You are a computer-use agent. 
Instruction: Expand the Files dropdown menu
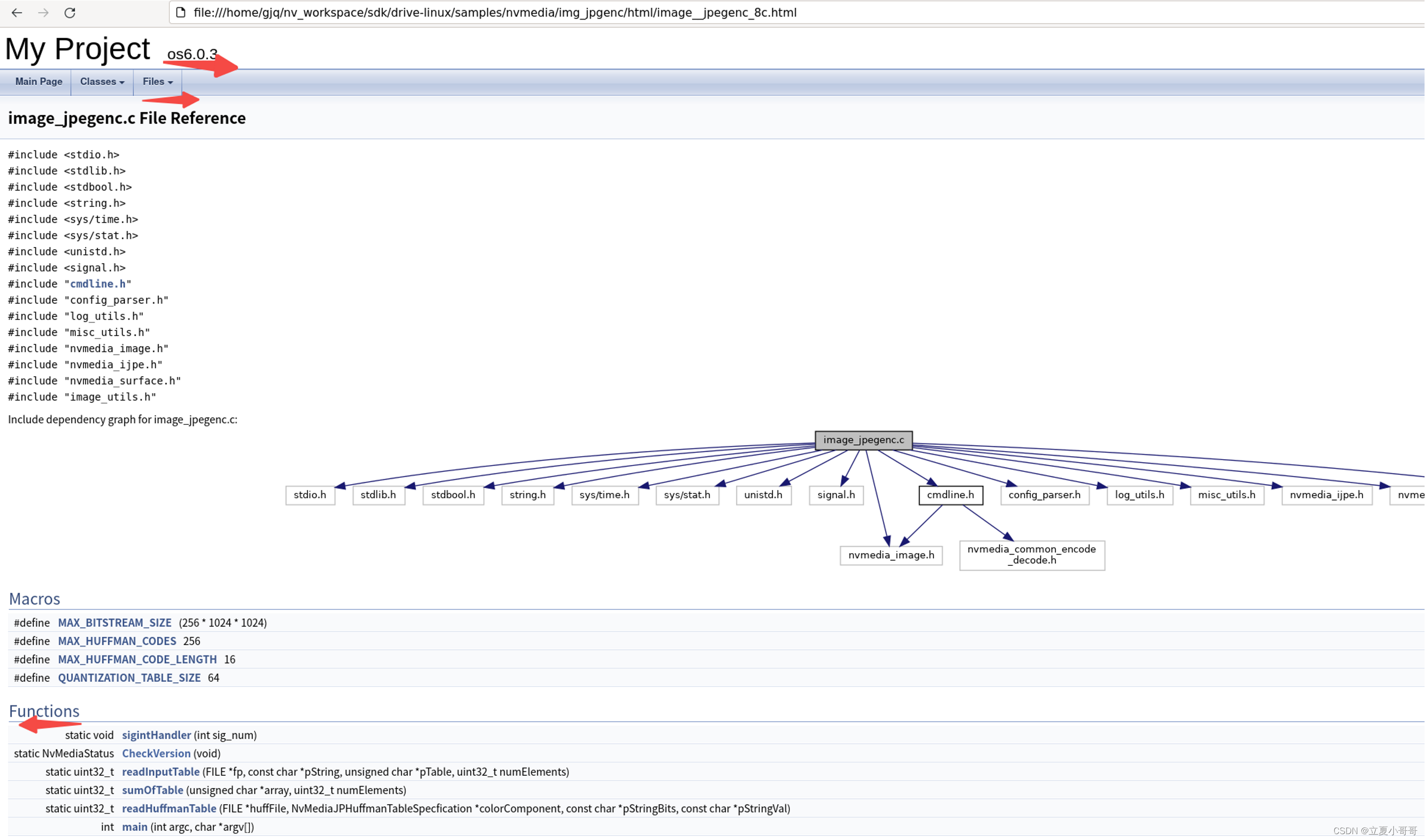pyautogui.click(x=157, y=82)
